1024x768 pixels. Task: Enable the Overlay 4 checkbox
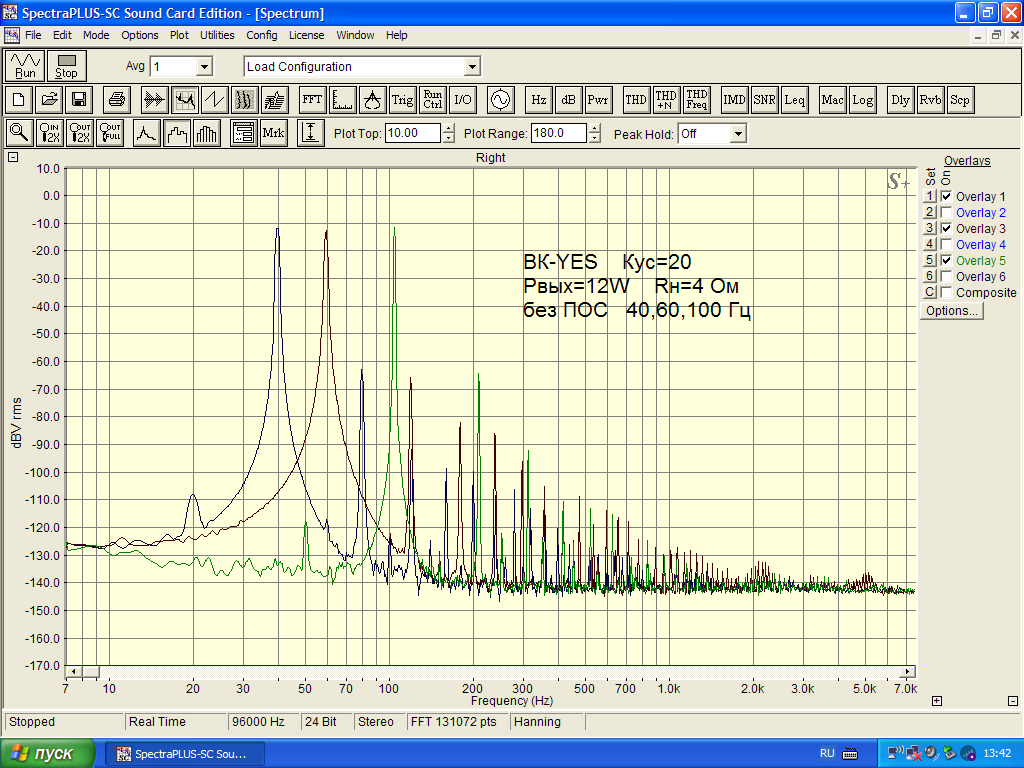pyautogui.click(x=946, y=244)
